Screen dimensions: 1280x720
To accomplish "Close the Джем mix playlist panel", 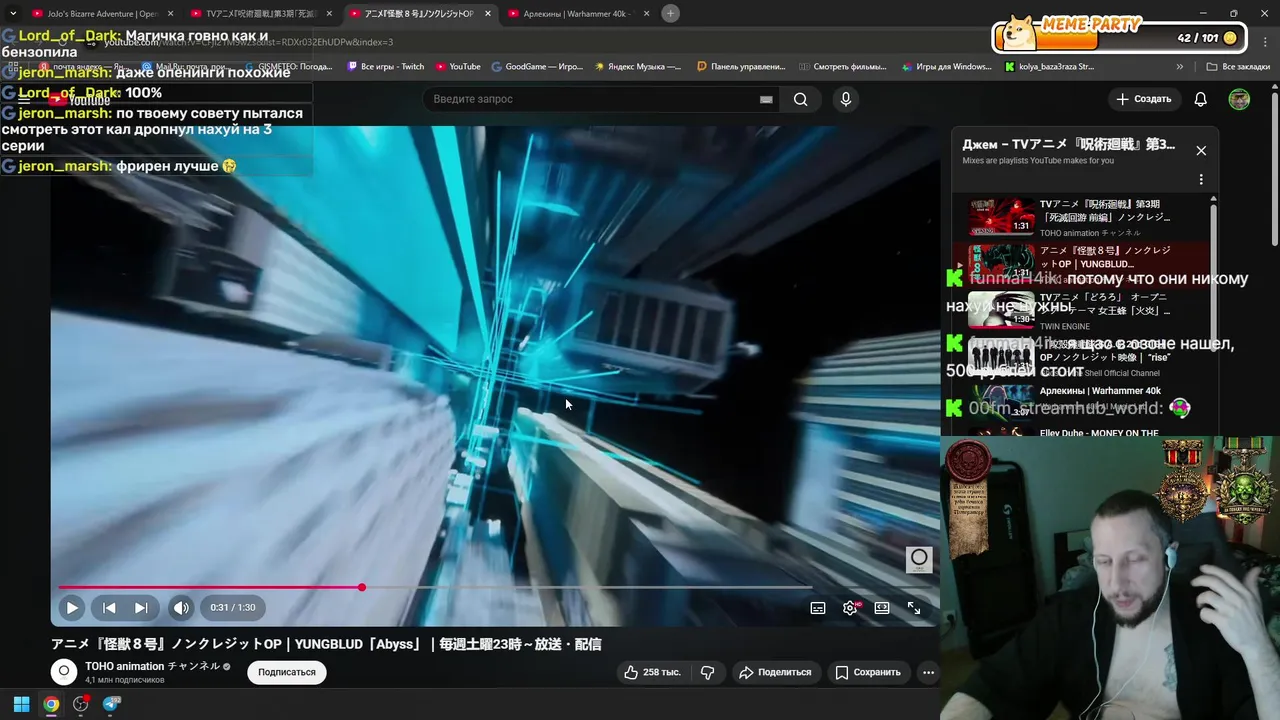I will pyautogui.click(x=1201, y=150).
